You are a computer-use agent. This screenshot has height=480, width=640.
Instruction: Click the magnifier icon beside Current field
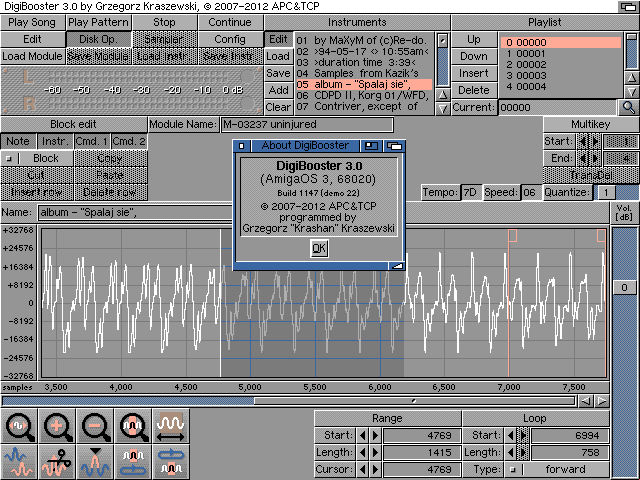[x=629, y=107]
